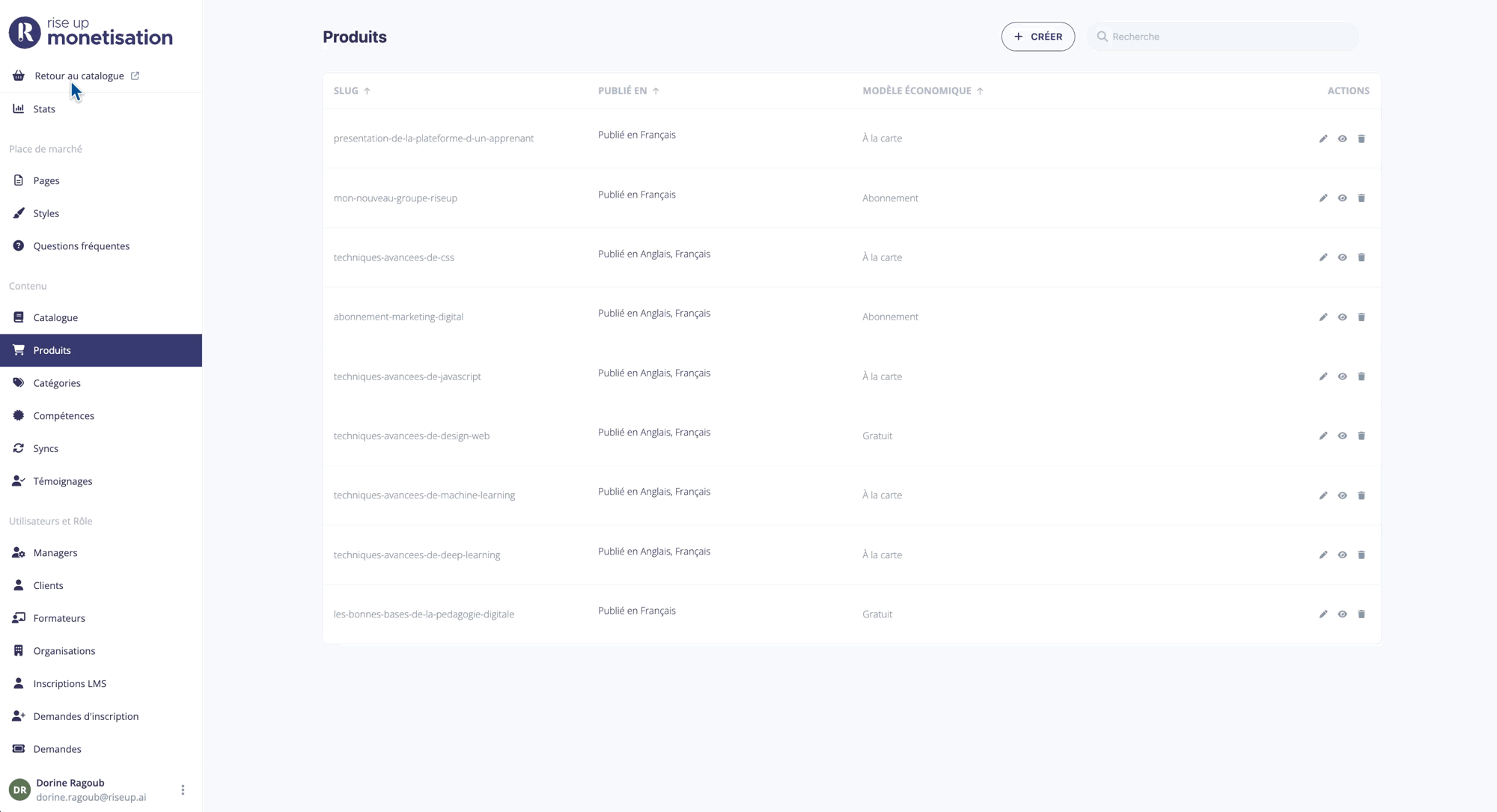Delete les-bonnes-bases-de-la-pedagogie-digitale product
The width and height of the screenshot is (1497, 812).
1361,614
